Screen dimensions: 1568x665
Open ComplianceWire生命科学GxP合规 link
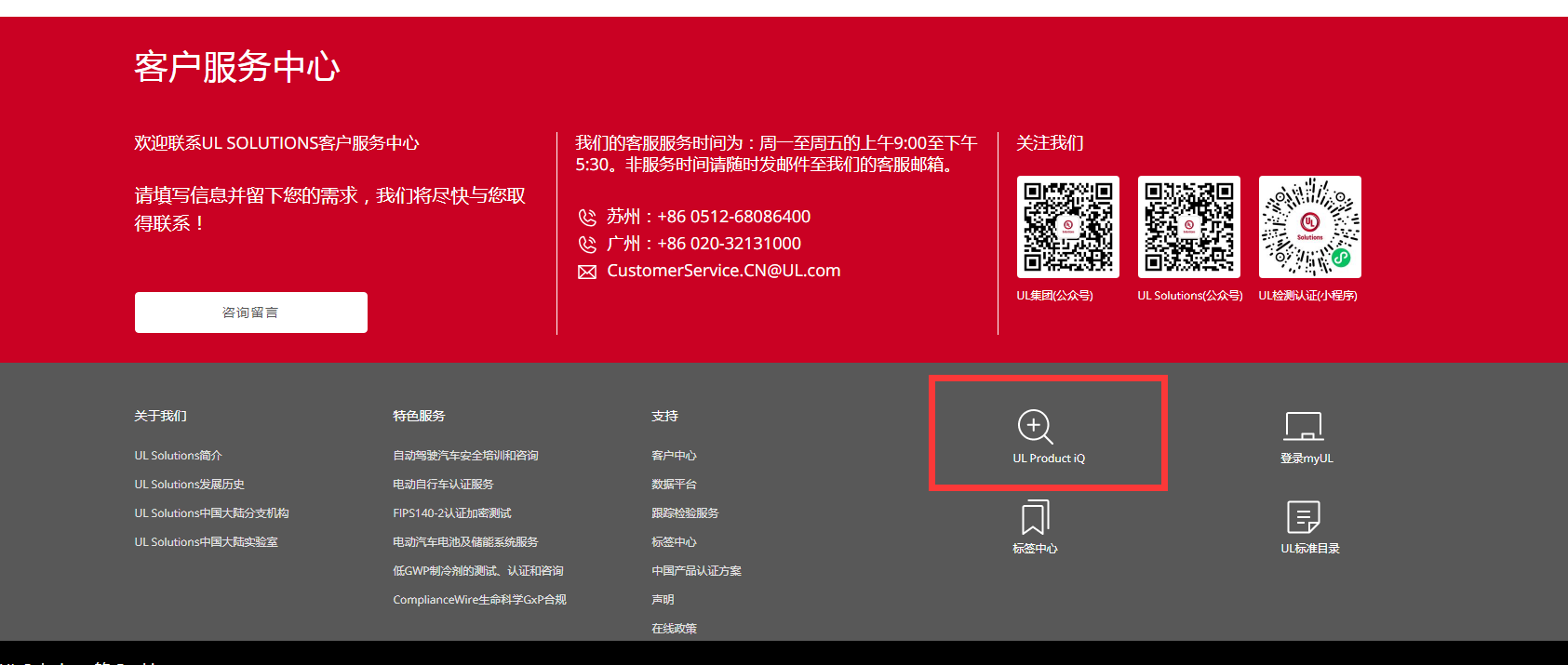(x=479, y=600)
